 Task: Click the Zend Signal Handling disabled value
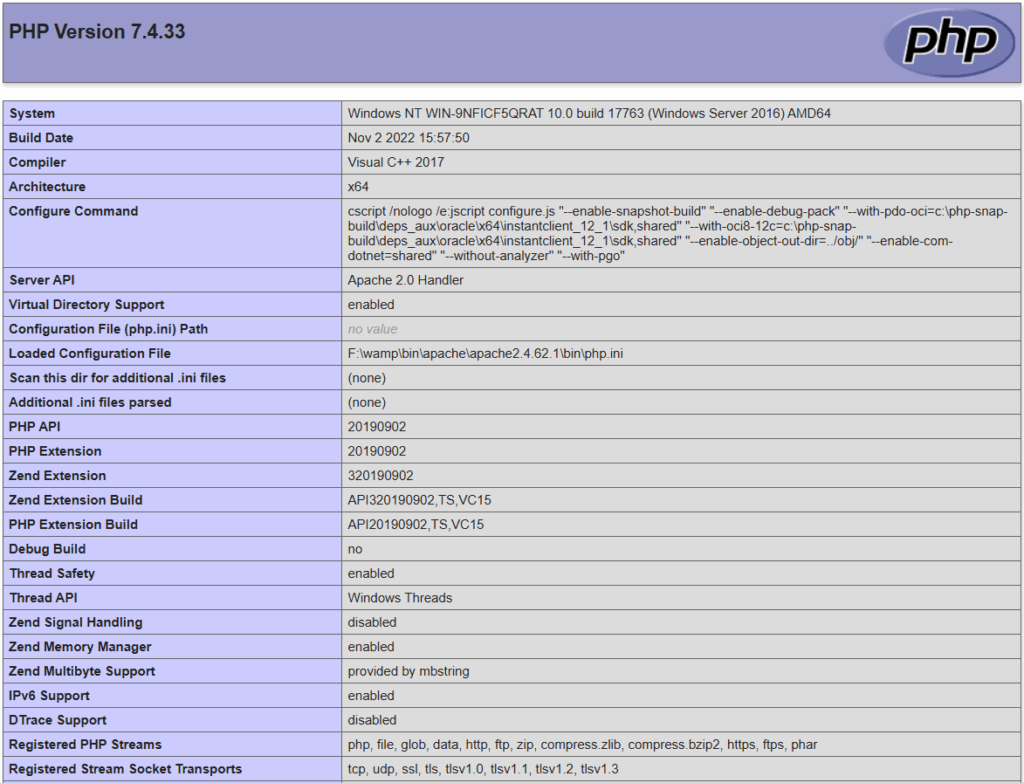tap(371, 622)
